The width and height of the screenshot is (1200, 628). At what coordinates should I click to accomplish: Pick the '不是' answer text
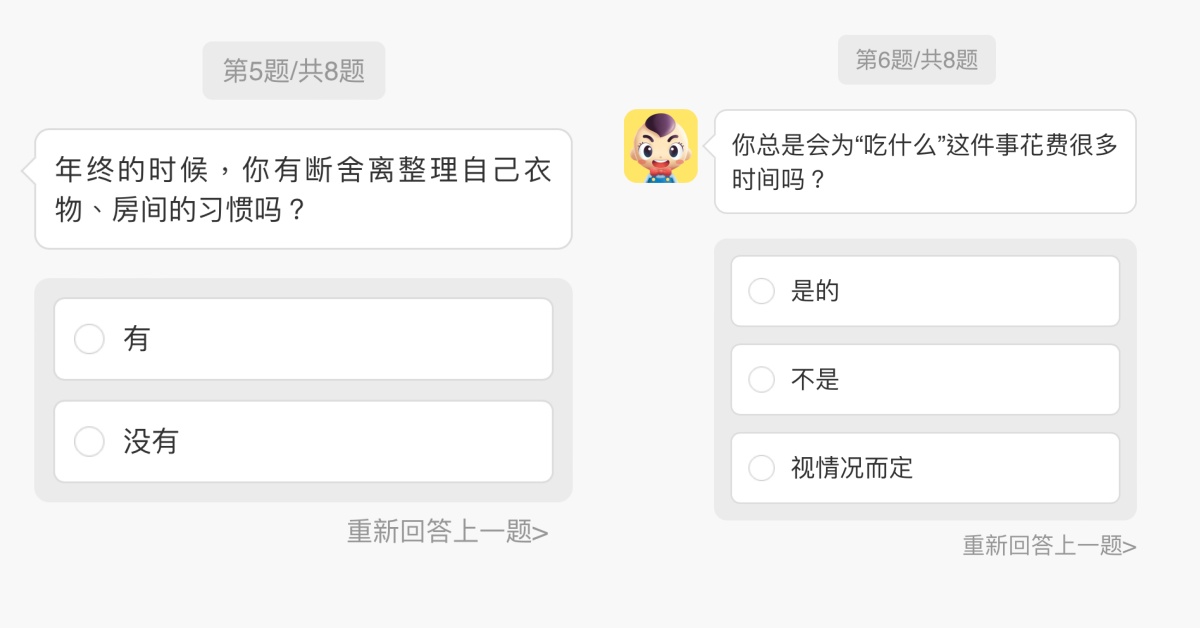click(815, 379)
